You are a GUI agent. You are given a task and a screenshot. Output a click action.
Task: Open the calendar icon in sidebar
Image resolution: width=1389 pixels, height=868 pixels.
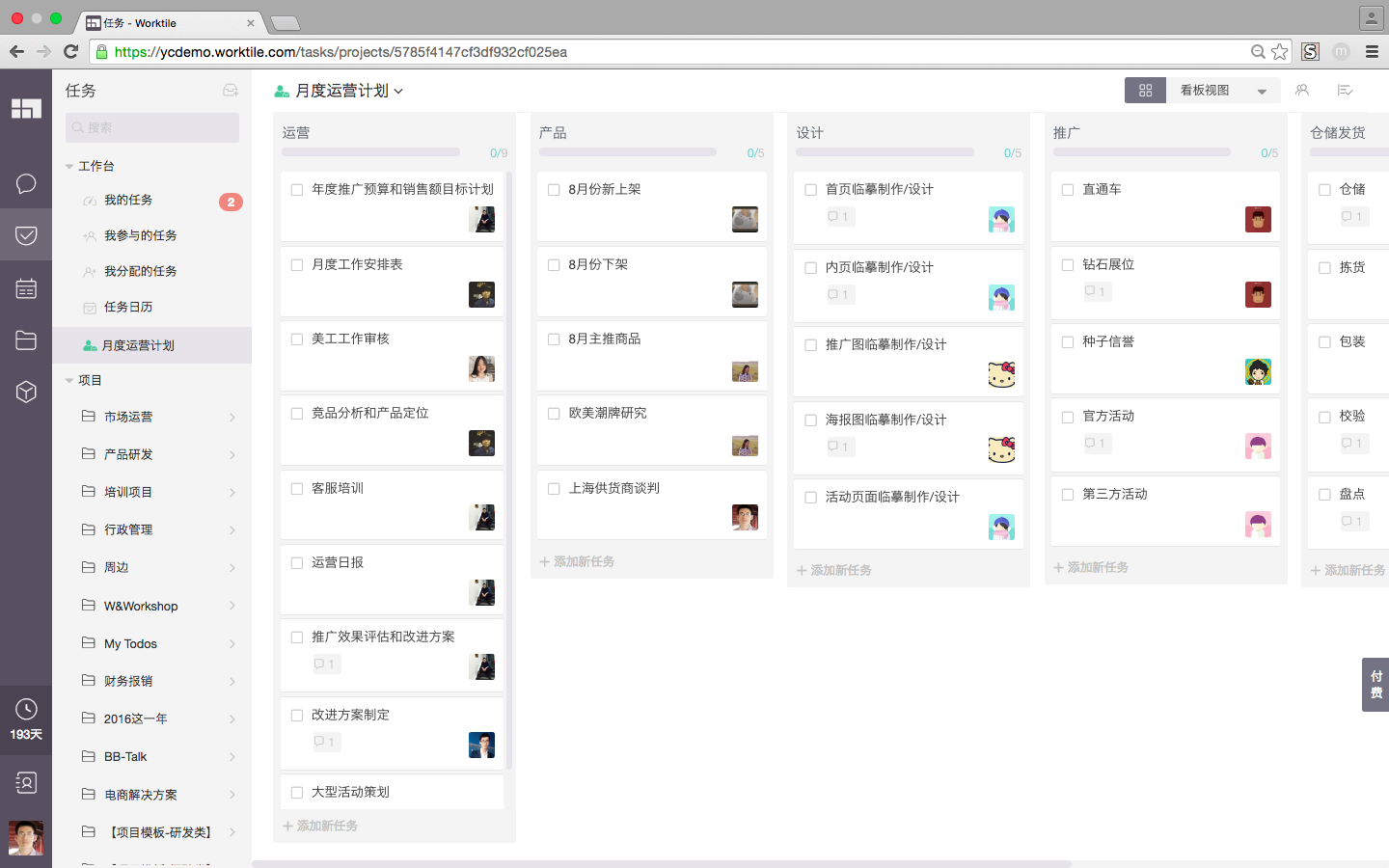pos(26,287)
